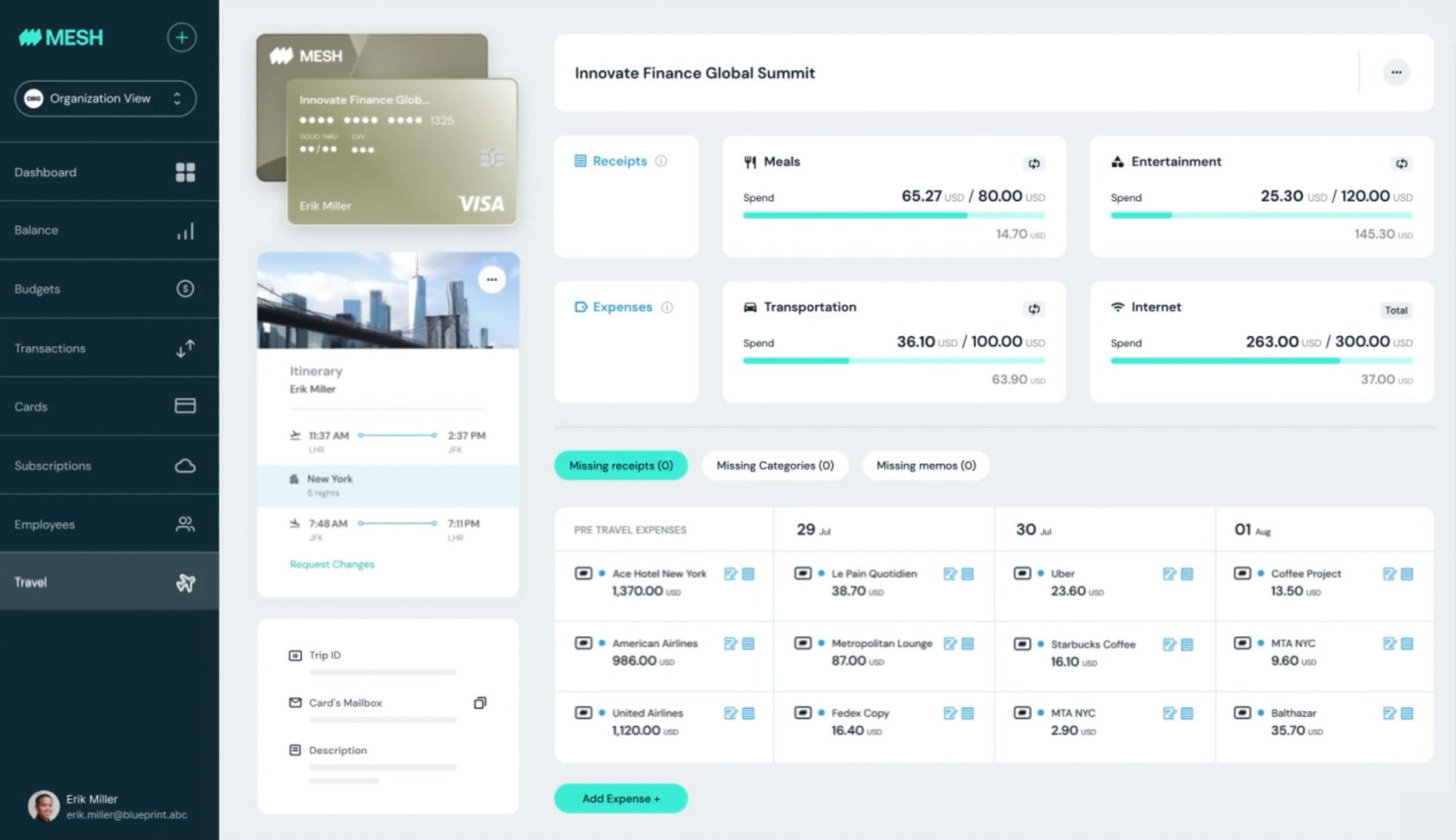Open the receipt icon for Metropolitan Lounge
This screenshot has width=1456, height=840.
[968, 643]
